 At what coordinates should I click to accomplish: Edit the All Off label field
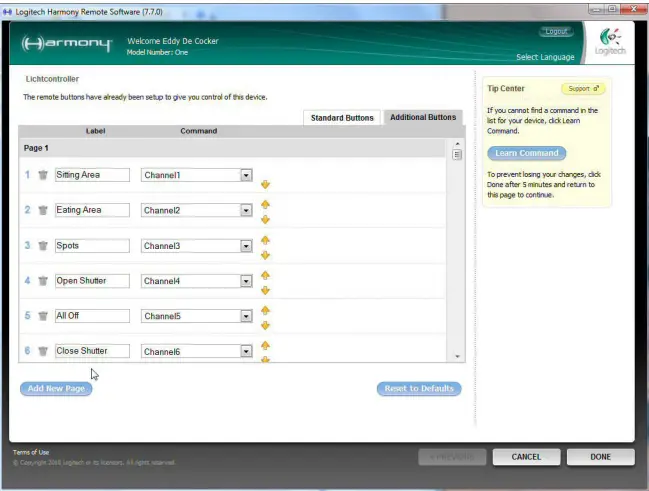pos(92,316)
